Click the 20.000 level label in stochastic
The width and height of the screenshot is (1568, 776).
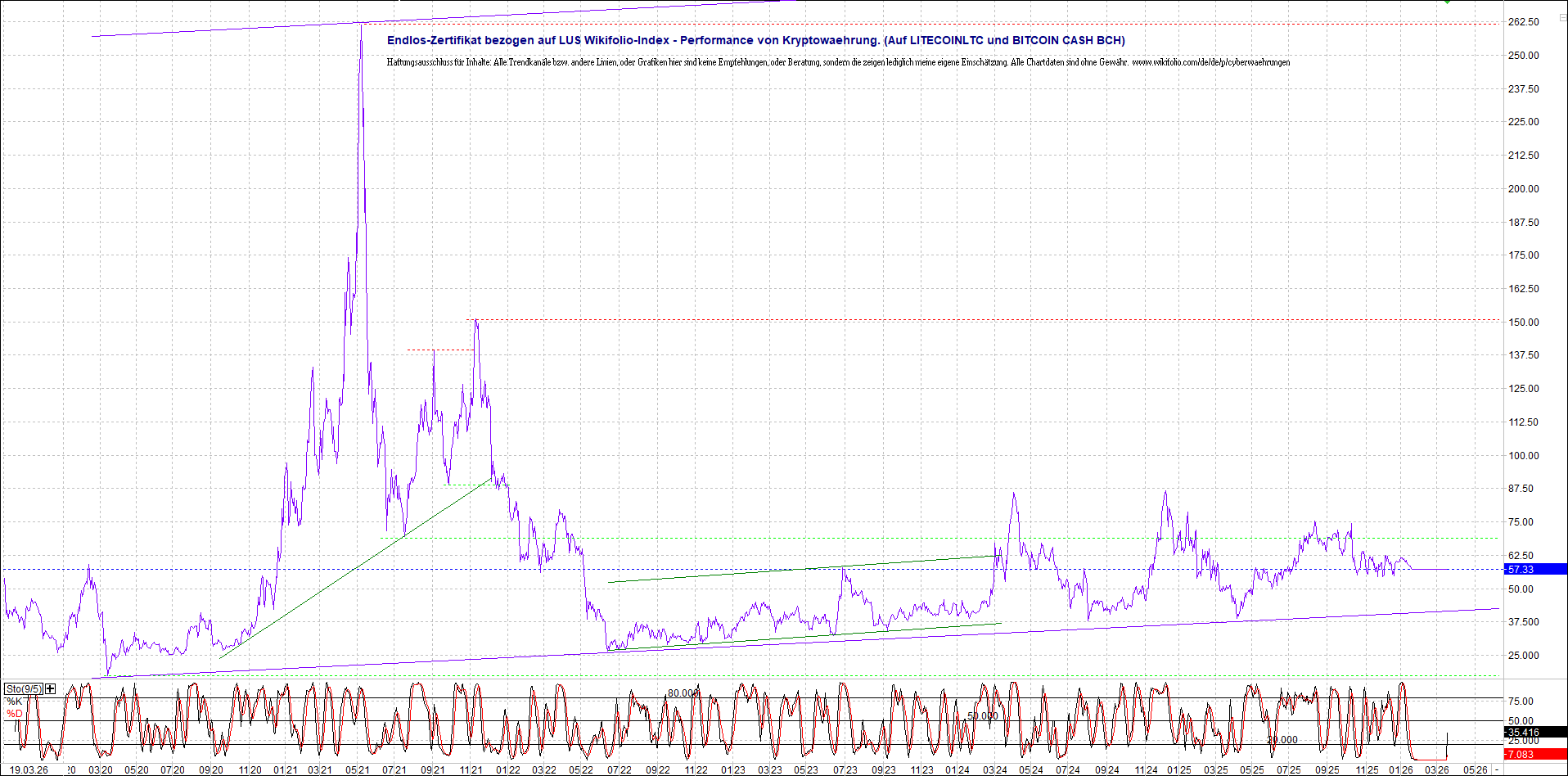click(1282, 739)
